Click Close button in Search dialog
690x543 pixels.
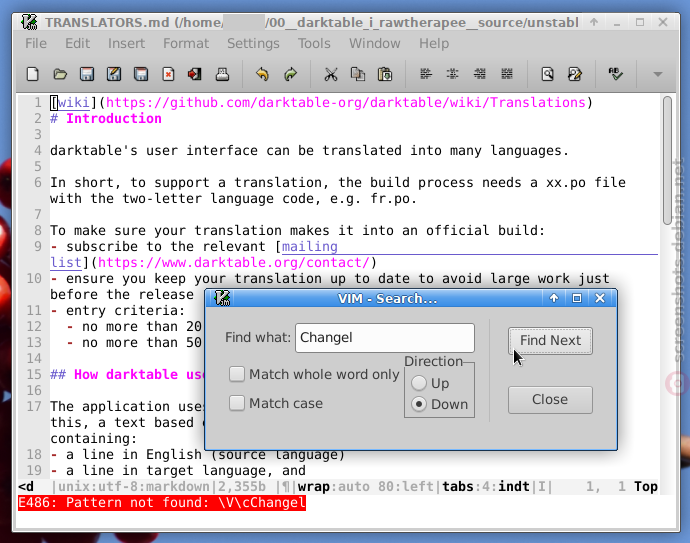coord(550,400)
